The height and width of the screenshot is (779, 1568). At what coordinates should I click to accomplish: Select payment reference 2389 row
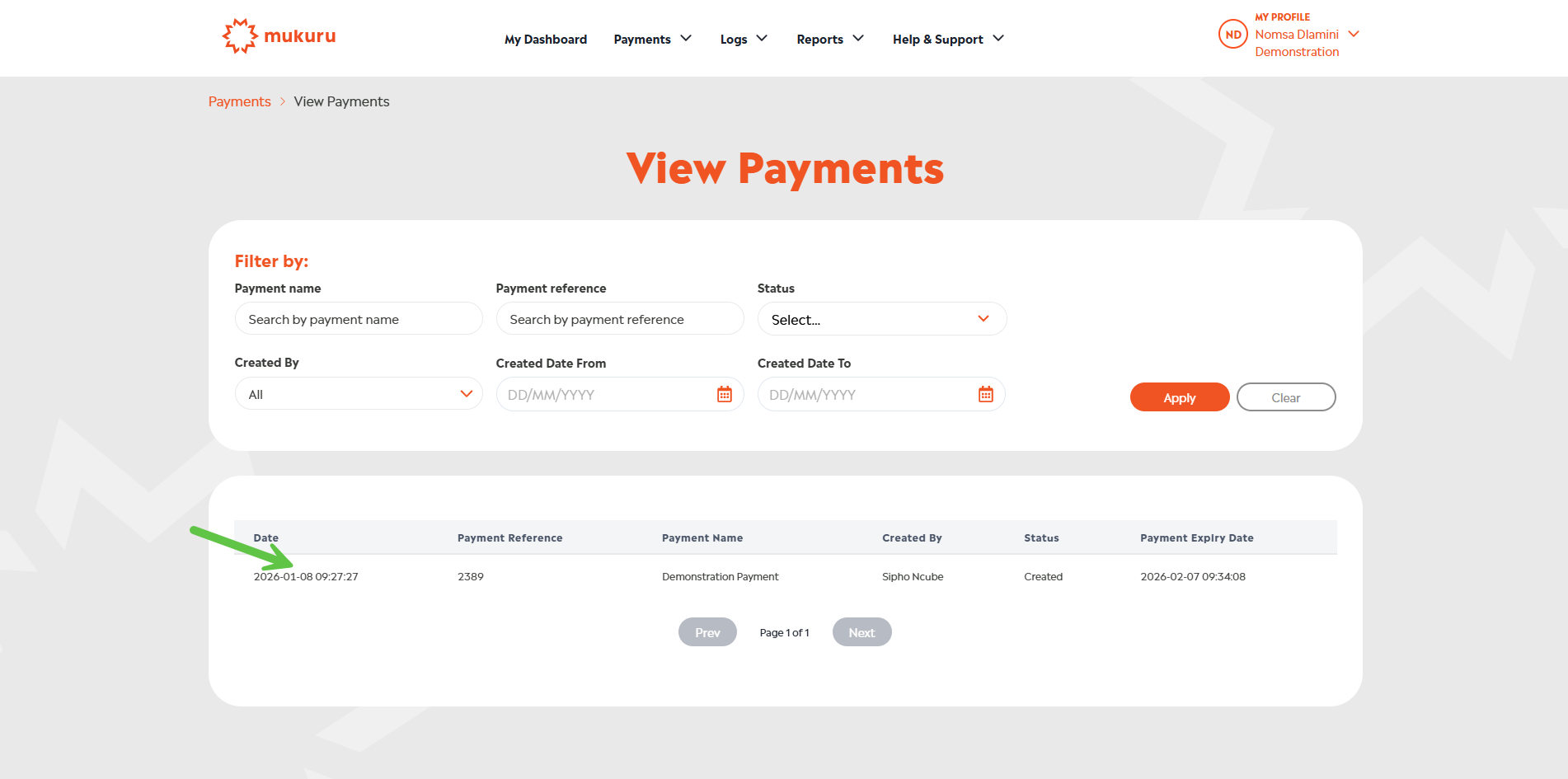[x=471, y=577]
